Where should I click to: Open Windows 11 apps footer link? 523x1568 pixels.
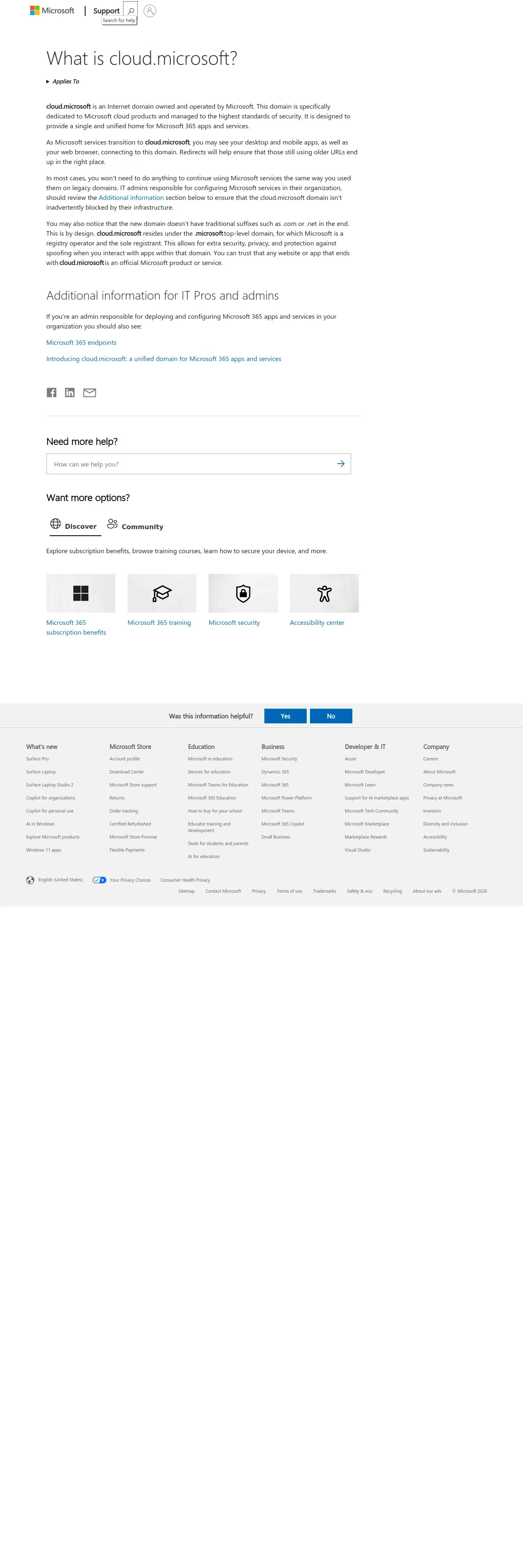(44, 850)
